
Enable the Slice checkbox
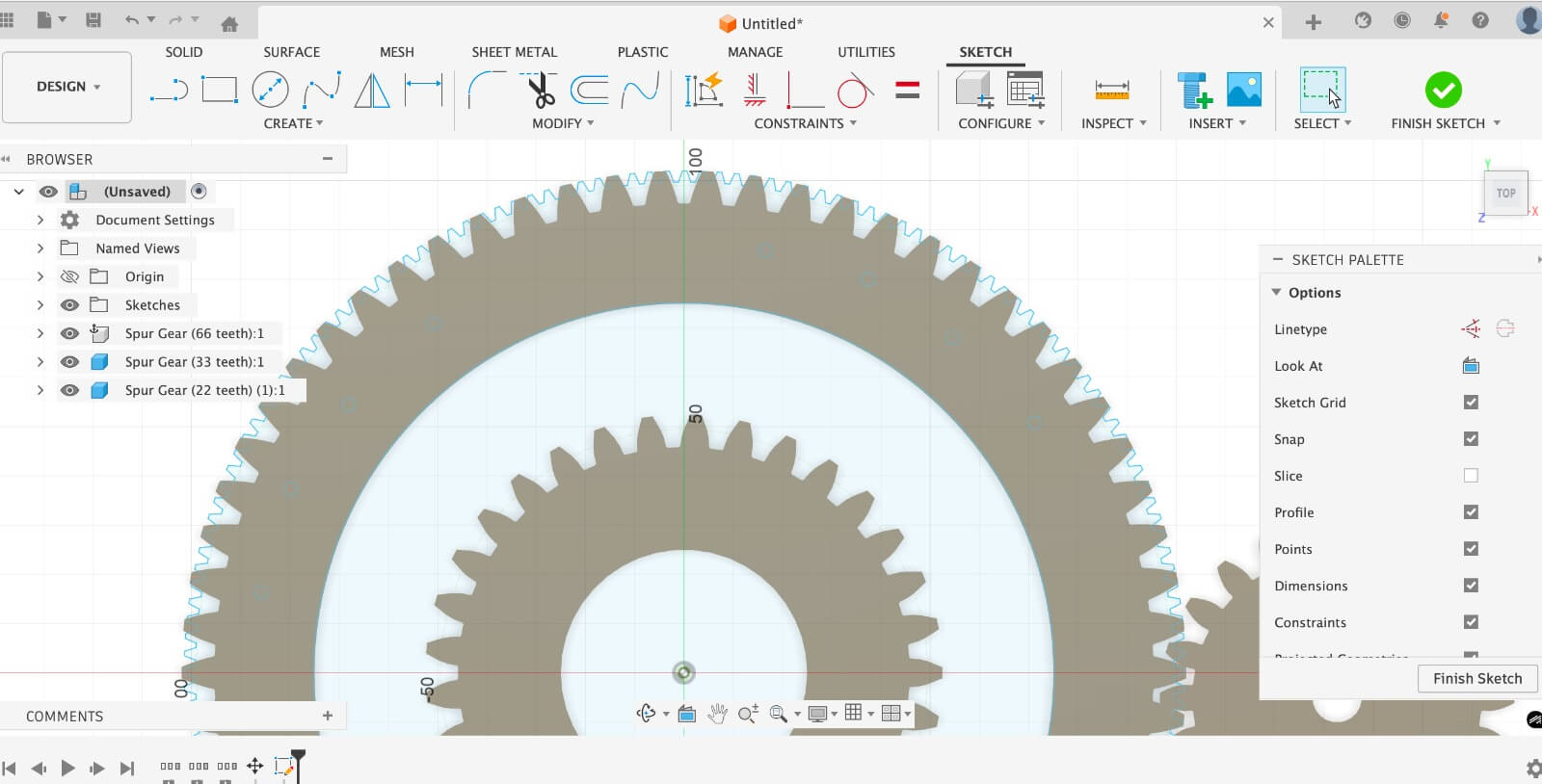[1471, 476]
